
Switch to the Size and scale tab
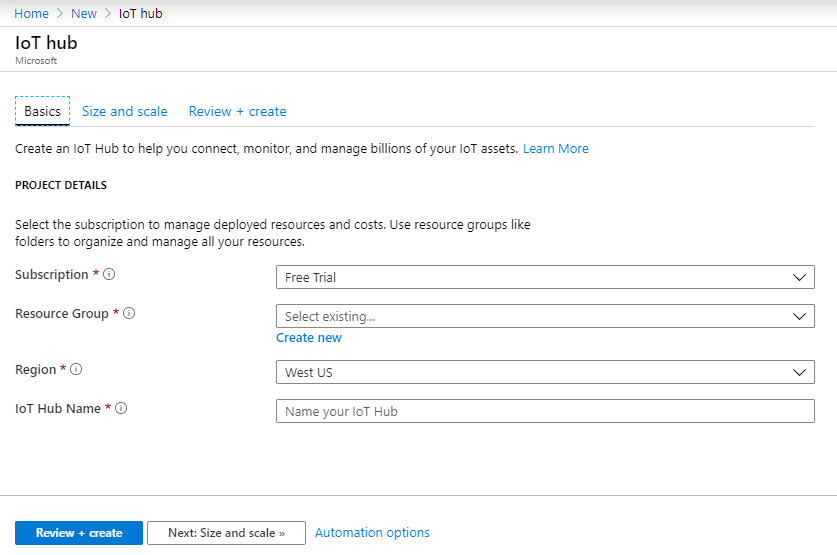[125, 111]
